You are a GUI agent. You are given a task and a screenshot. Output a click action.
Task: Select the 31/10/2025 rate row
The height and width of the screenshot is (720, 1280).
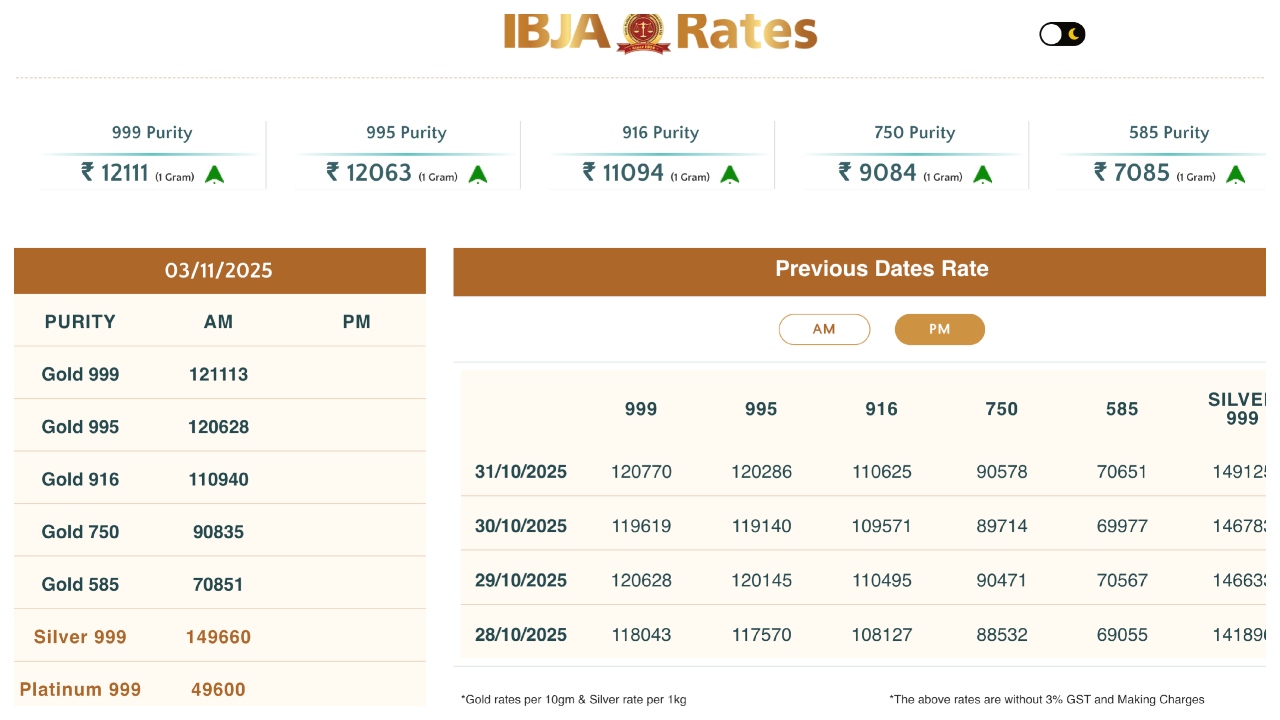coord(521,472)
